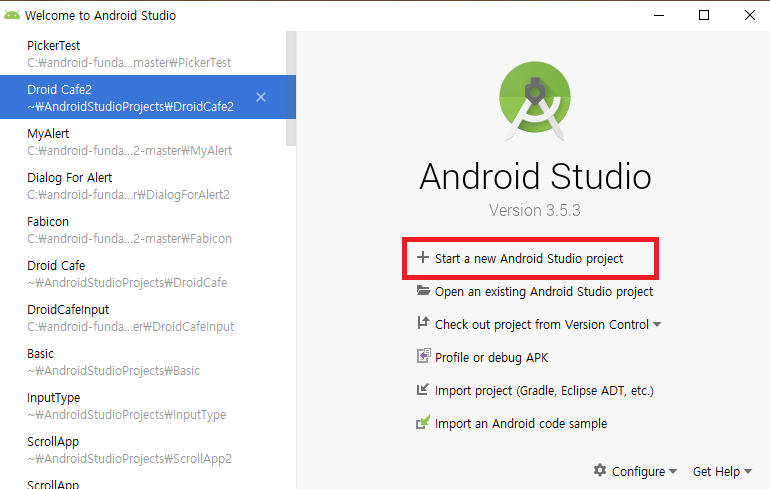
Task: Click the Profile or debug APK icon
Action: (423, 356)
